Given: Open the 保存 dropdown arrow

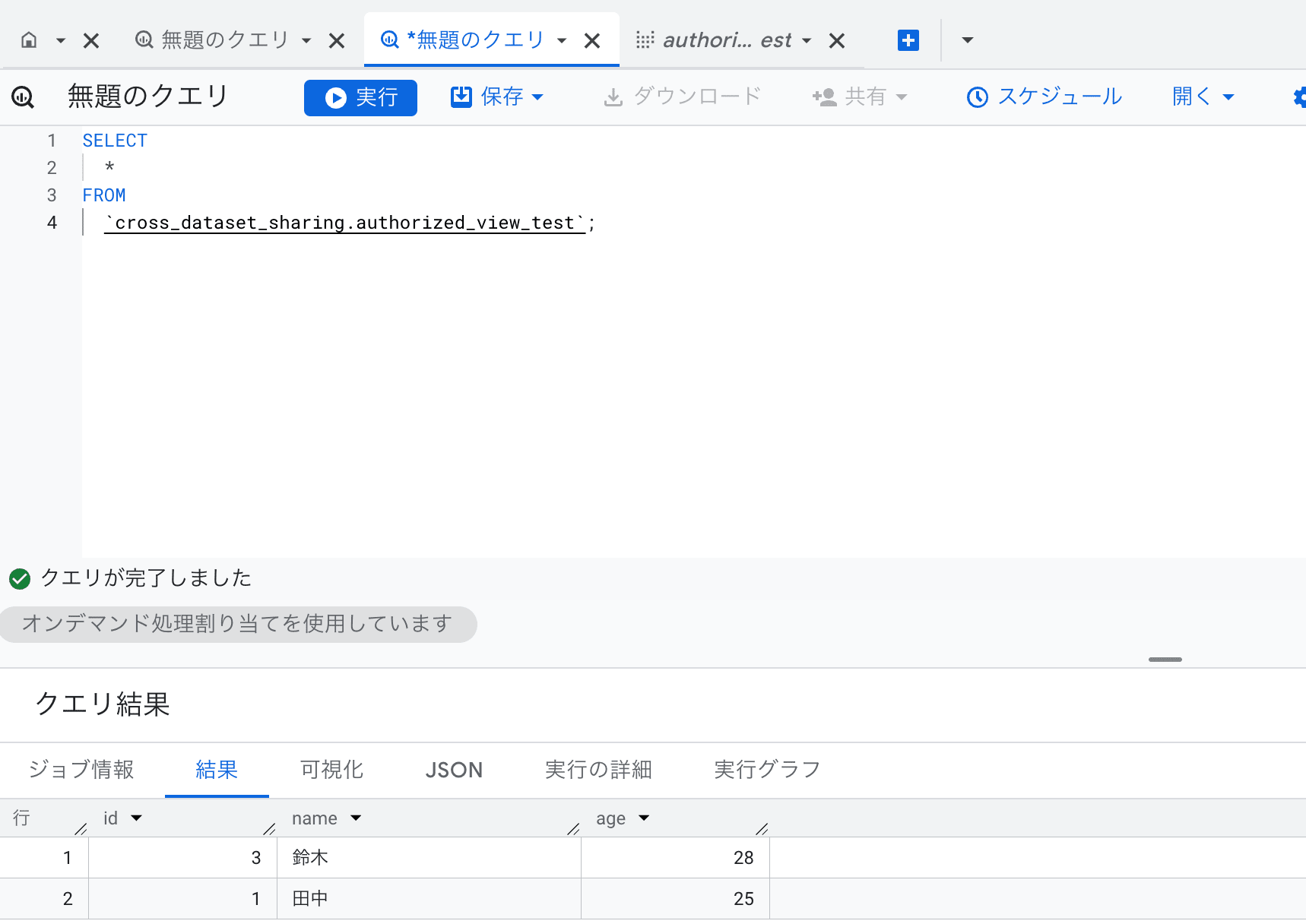Looking at the screenshot, I should (540, 97).
